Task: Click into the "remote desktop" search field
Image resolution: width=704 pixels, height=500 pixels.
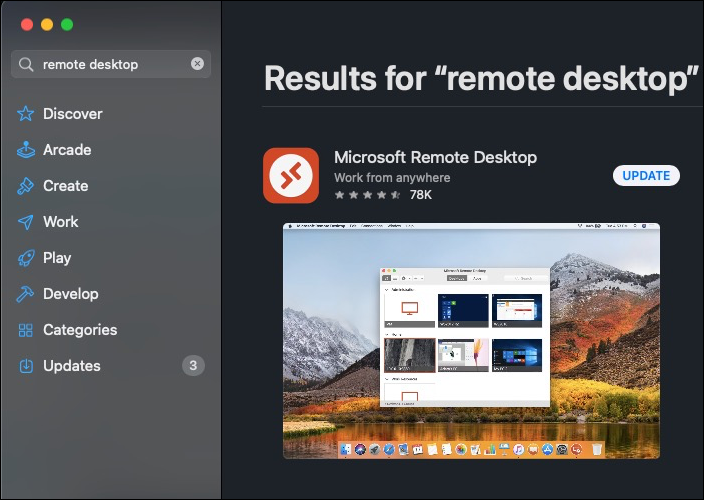Action: (x=110, y=64)
